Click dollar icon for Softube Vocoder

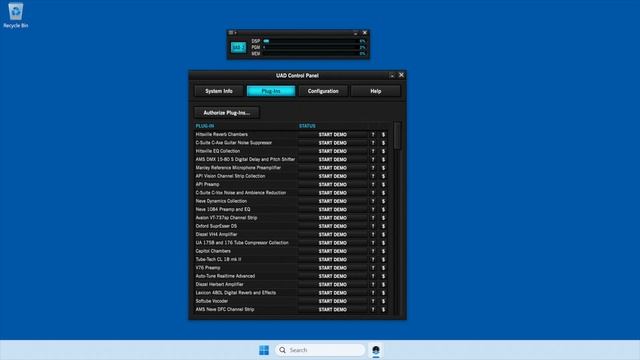[x=383, y=301]
